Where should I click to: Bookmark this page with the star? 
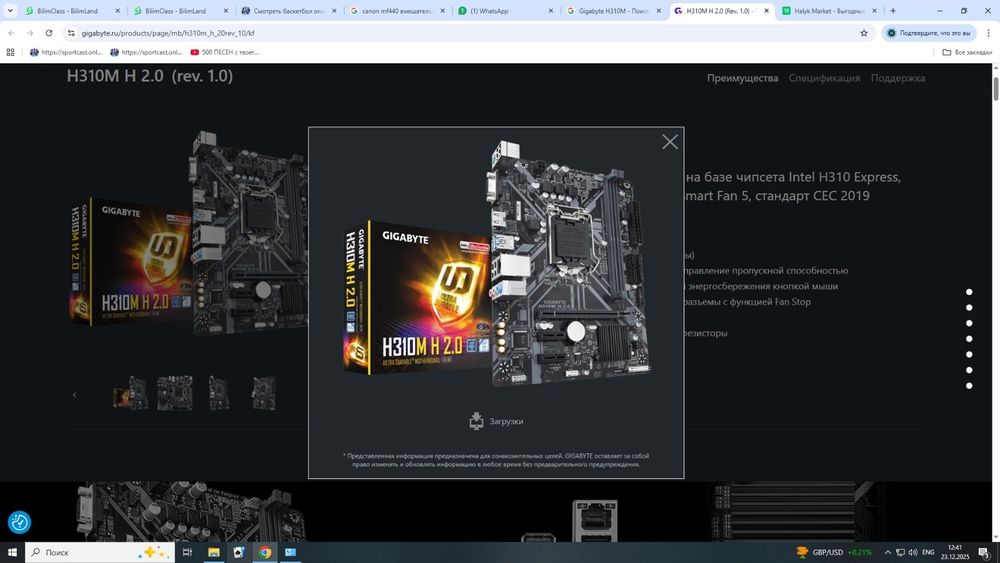pyautogui.click(x=864, y=33)
